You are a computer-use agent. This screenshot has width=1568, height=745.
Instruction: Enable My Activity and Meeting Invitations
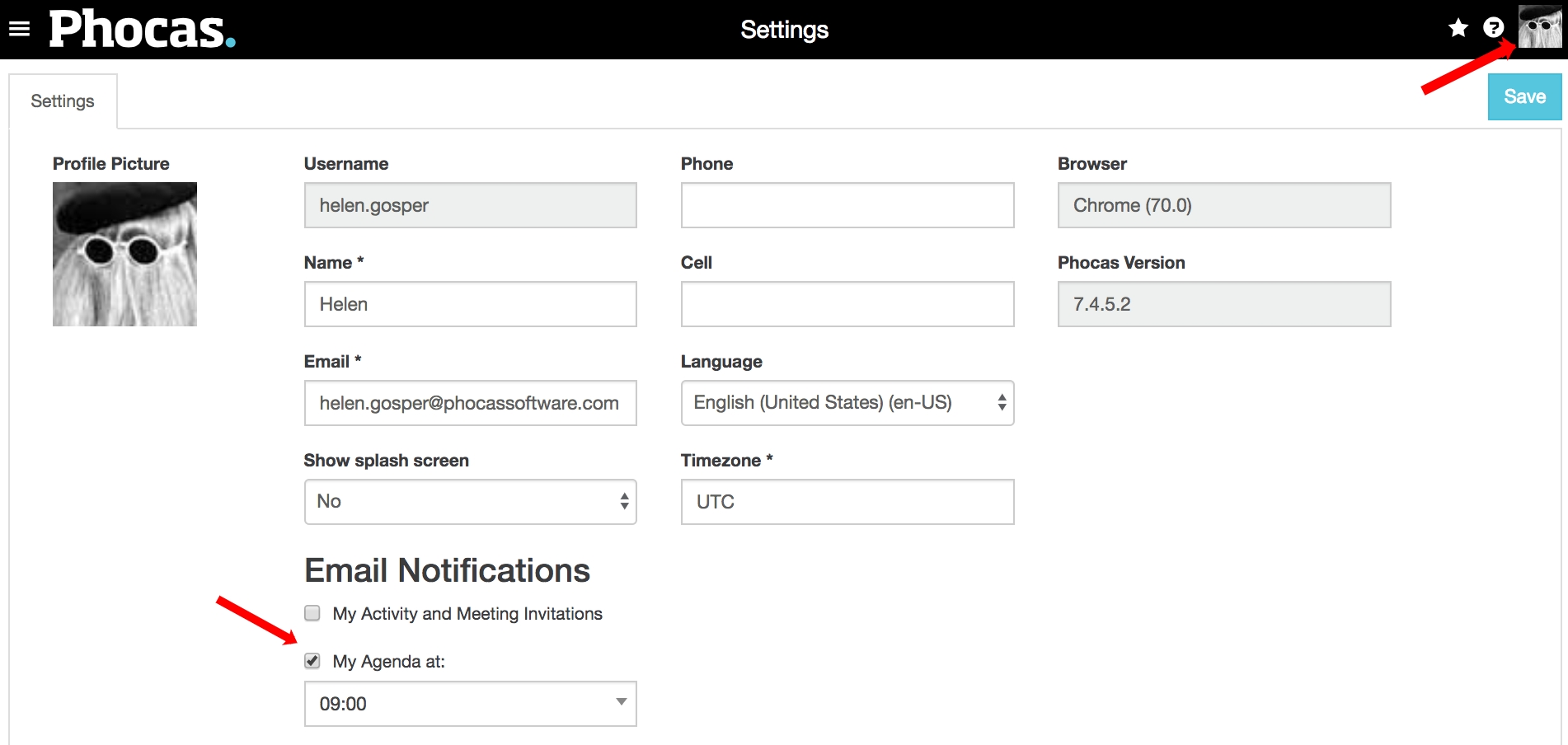[312, 613]
